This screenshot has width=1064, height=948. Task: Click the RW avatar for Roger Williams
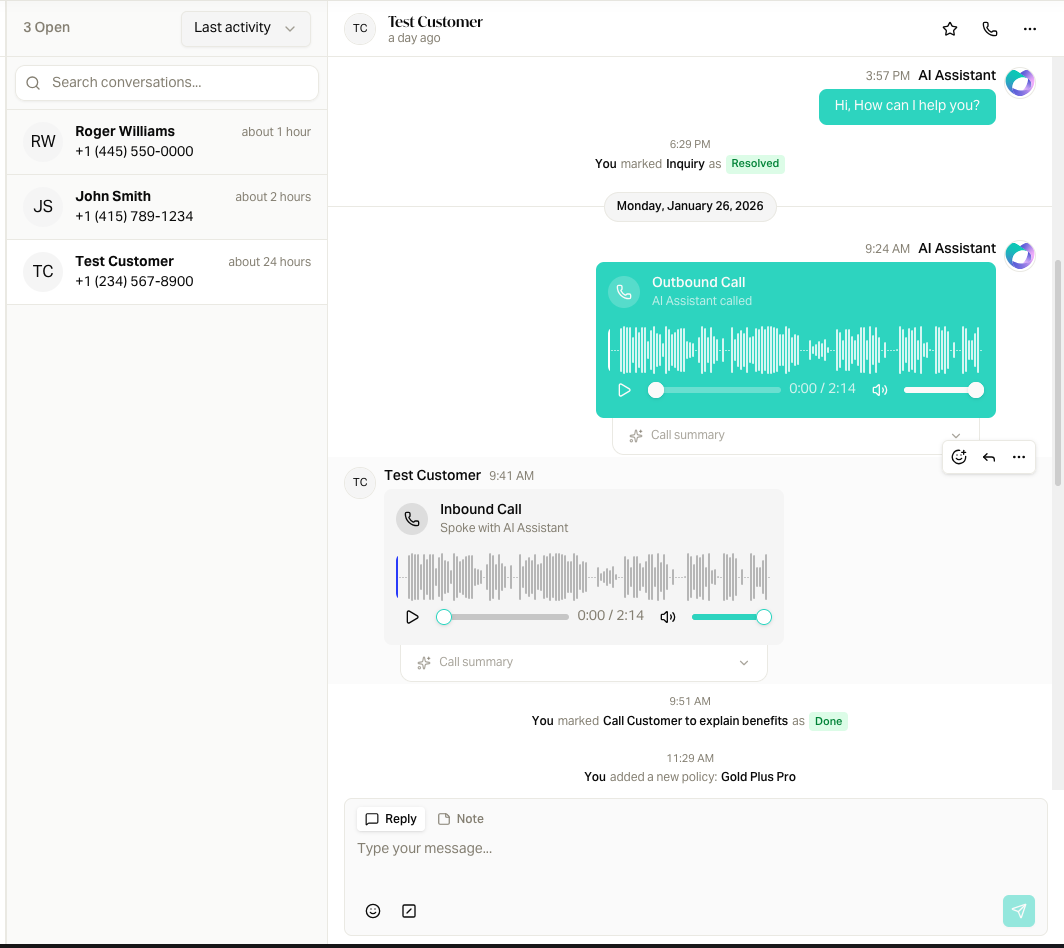coord(43,141)
